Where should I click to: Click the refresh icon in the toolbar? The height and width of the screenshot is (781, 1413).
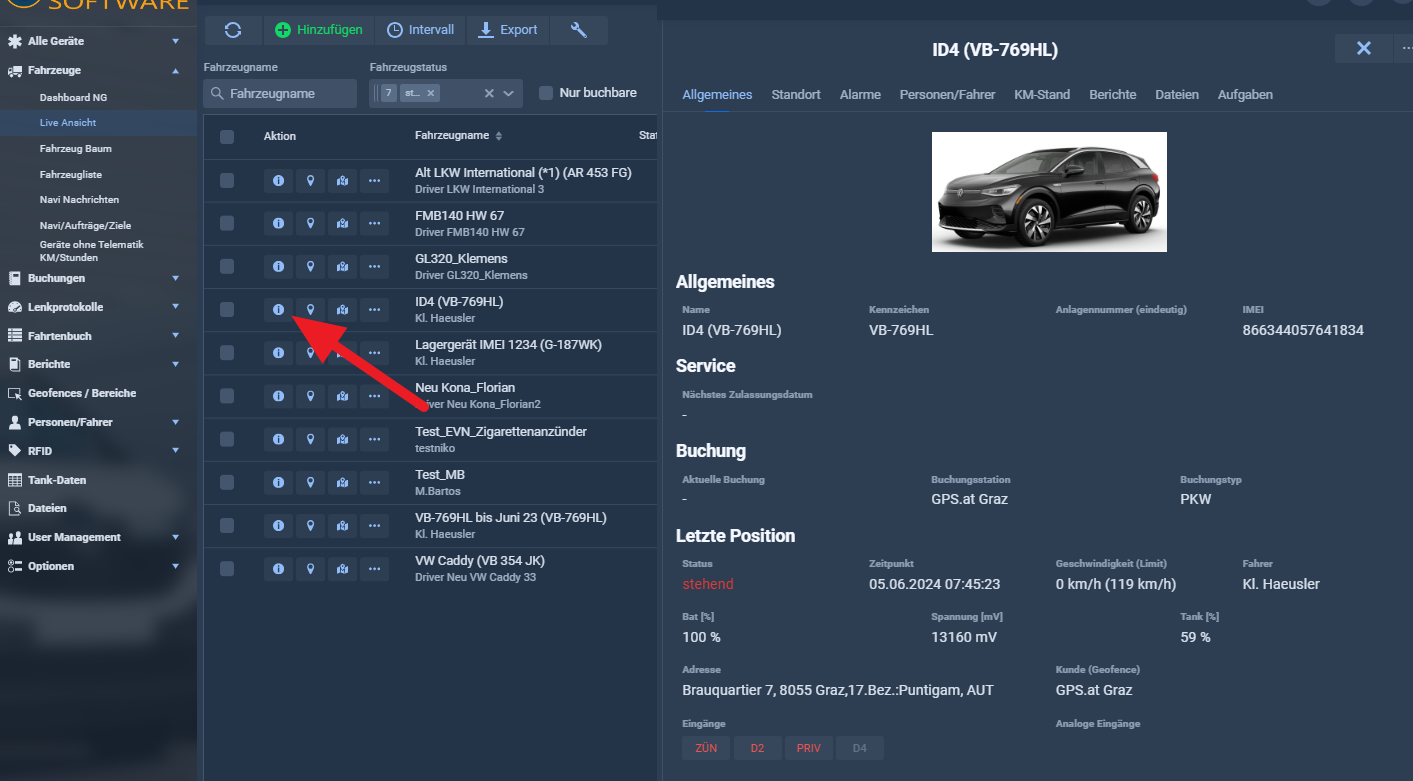[x=233, y=30]
